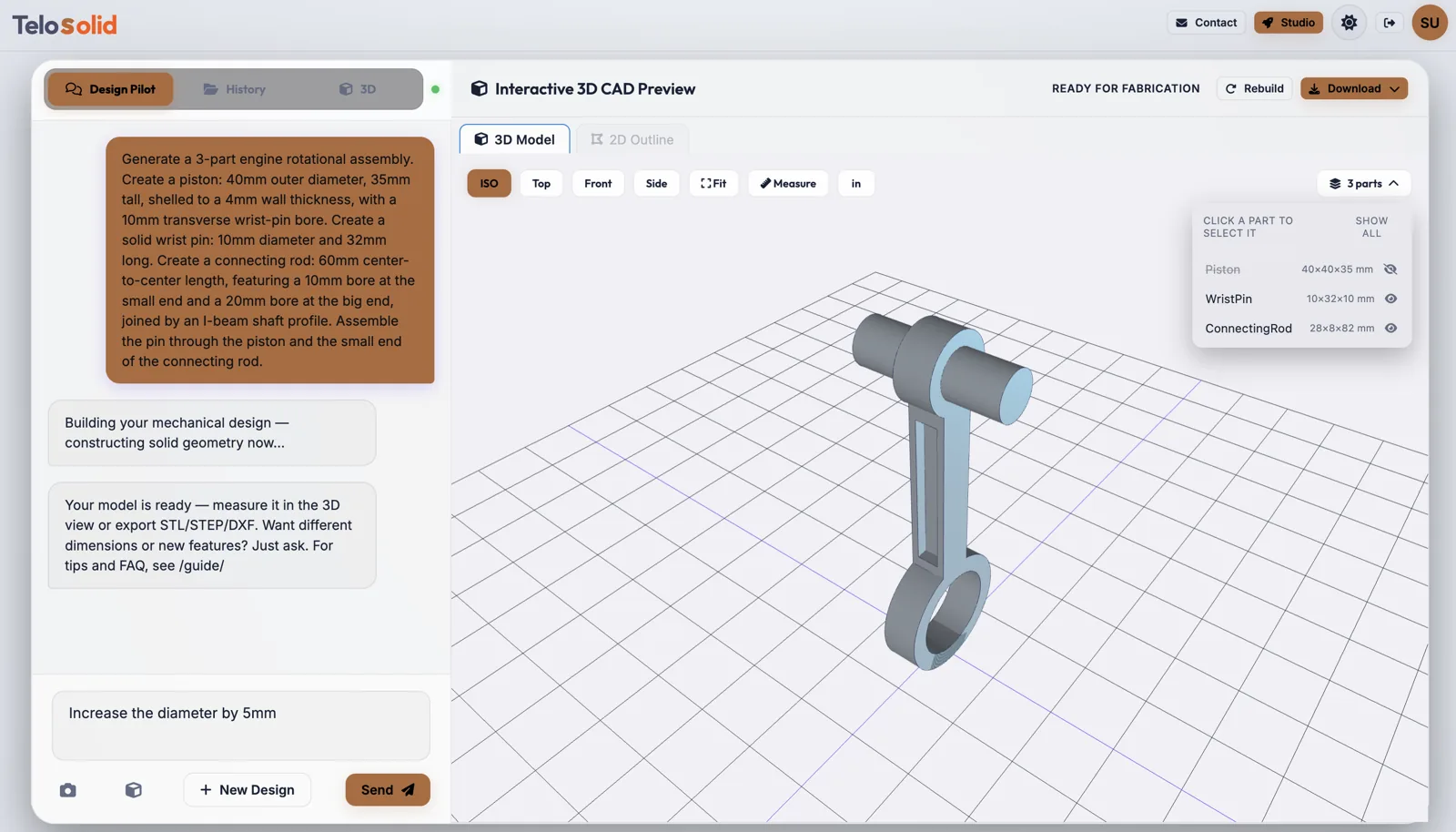Select the ConnectingRod part row
1456x832 pixels.
(x=1301, y=329)
